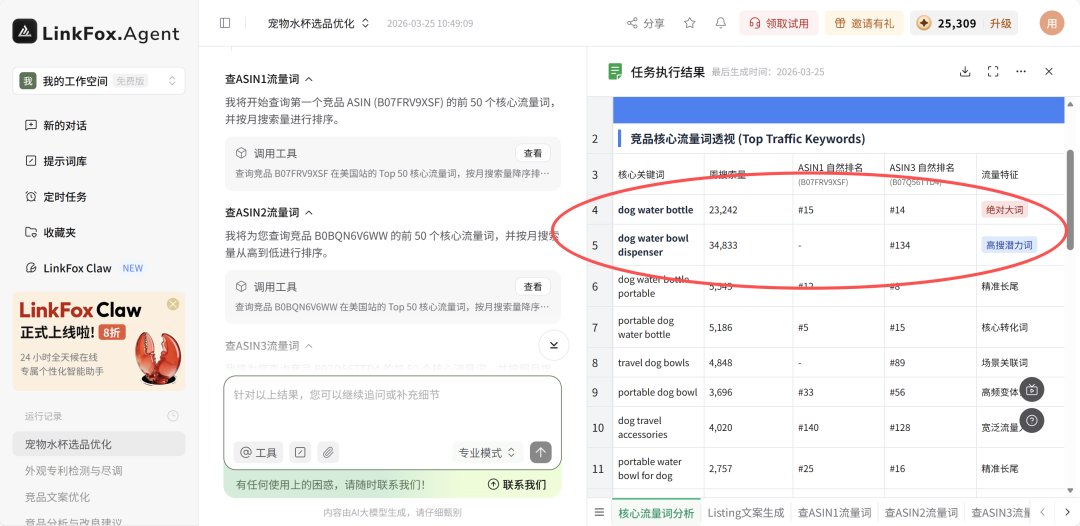This screenshot has height=526, width=1080.
Task: Open the notifications bell
Action: (721, 23)
